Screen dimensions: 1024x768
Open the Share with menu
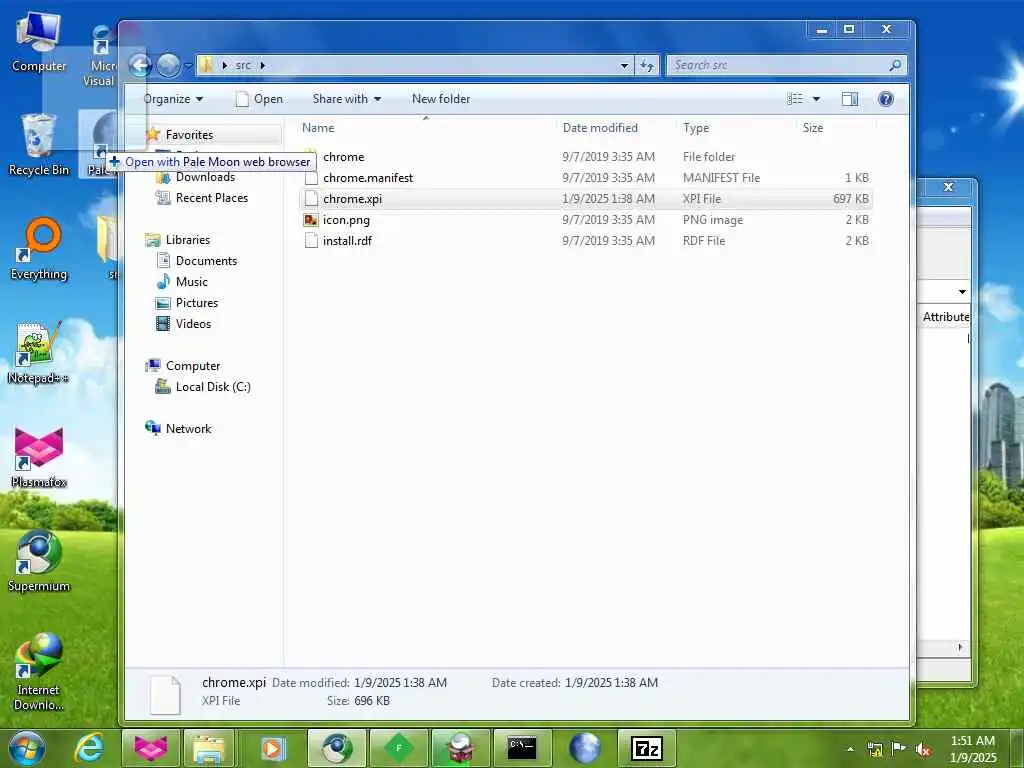point(347,99)
